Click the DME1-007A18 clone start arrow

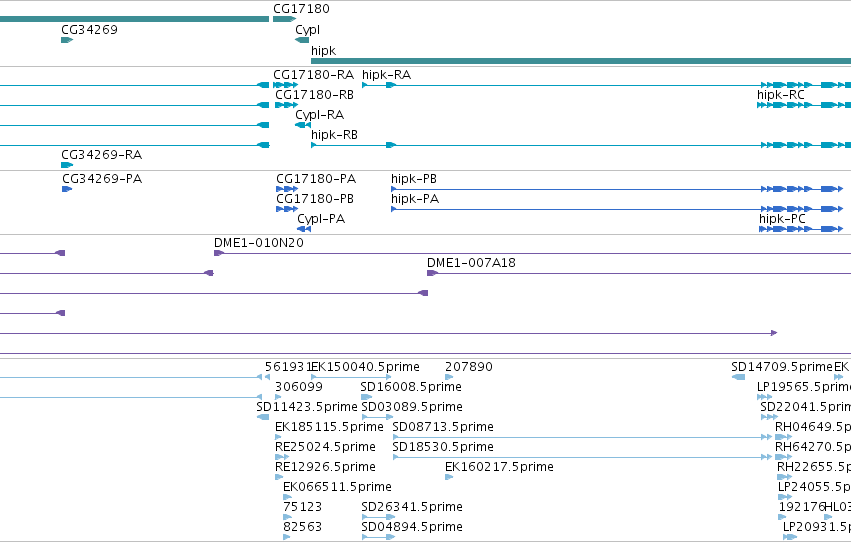coord(432,273)
